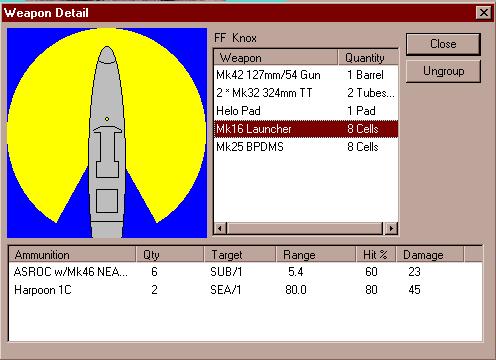The image size is (496, 360).
Task: Select the Harpoon 1C ammunition row
Action: click(245, 290)
